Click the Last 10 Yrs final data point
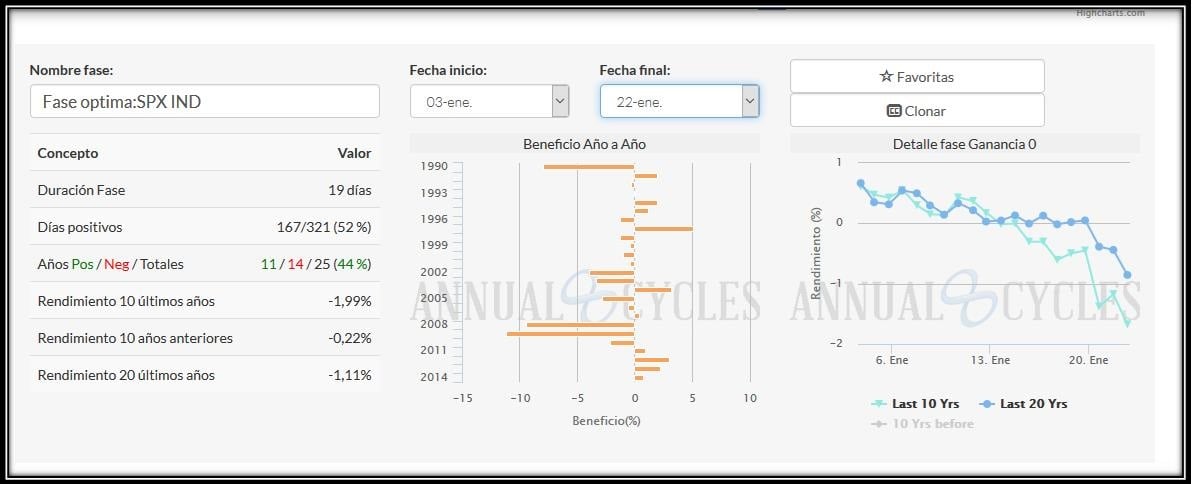 click(1128, 323)
